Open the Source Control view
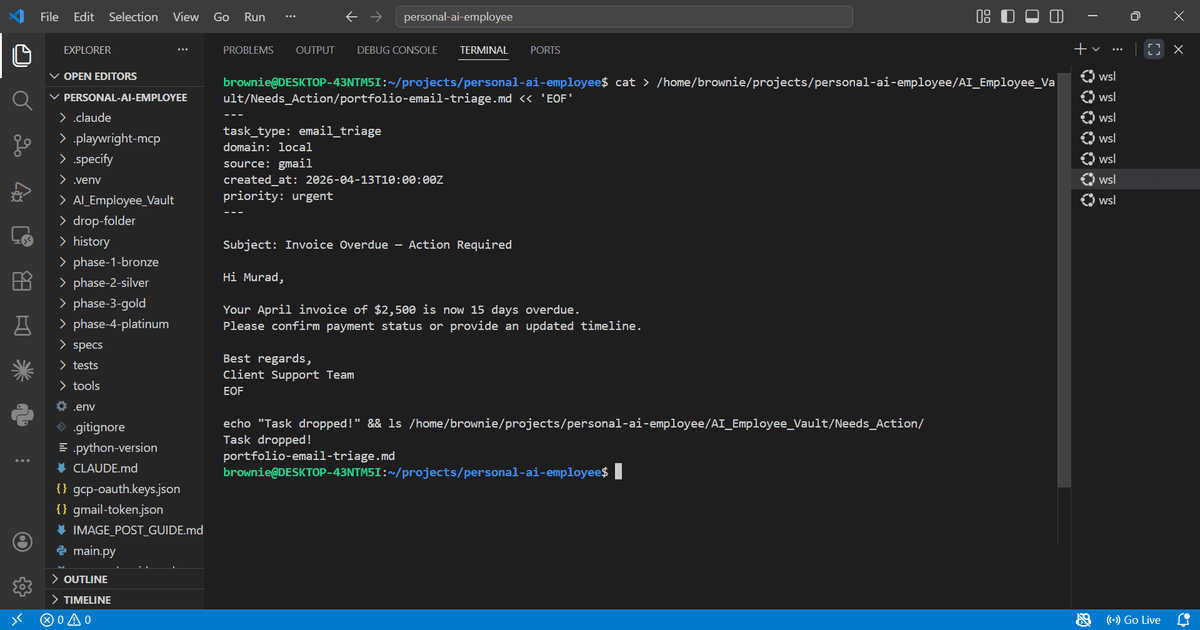Screen dimensions: 1200x630 tap(22, 145)
